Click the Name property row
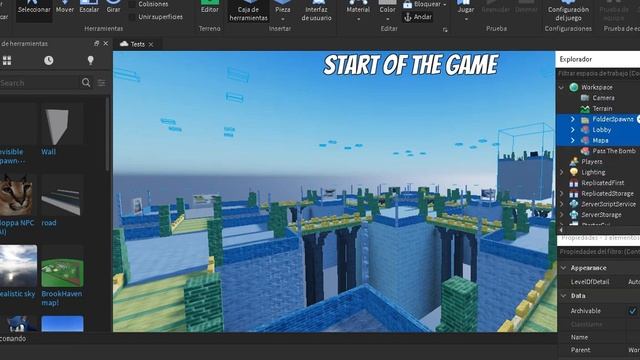 point(598,337)
